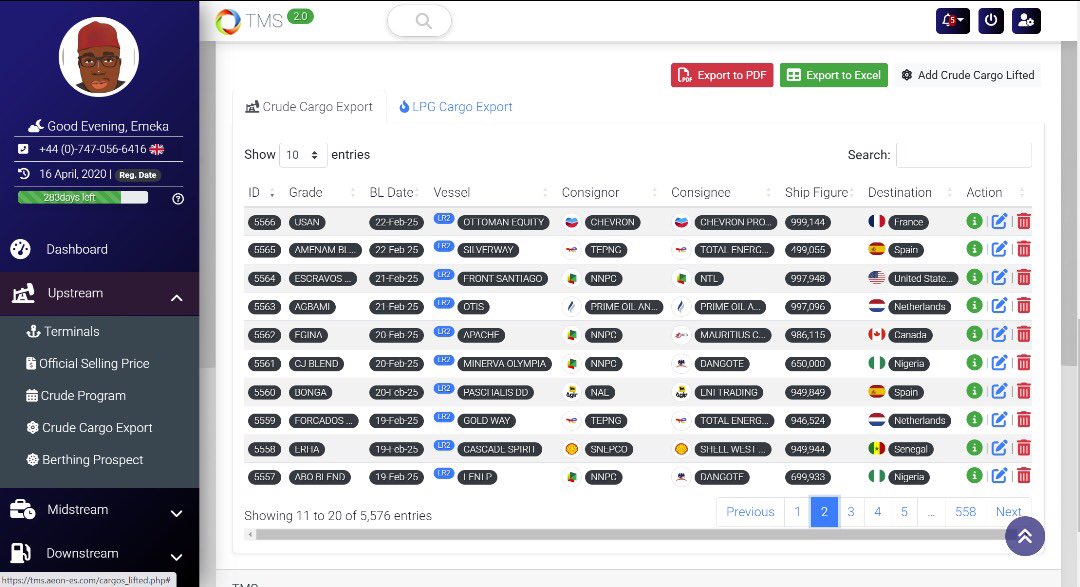The height and width of the screenshot is (587, 1080).
Task: Go to page 3
Action: click(851, 512)
